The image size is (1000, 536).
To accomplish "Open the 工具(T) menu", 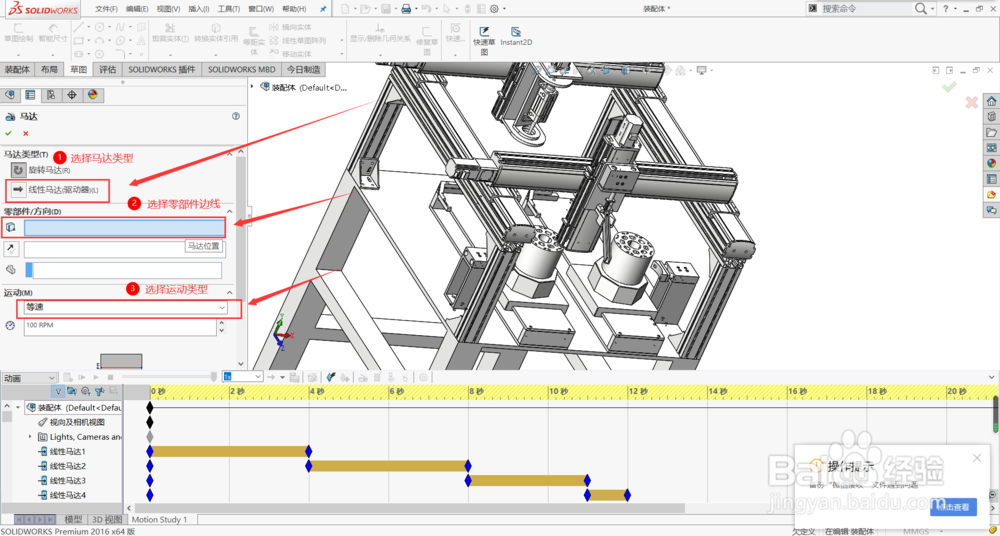I will [229, 9].
